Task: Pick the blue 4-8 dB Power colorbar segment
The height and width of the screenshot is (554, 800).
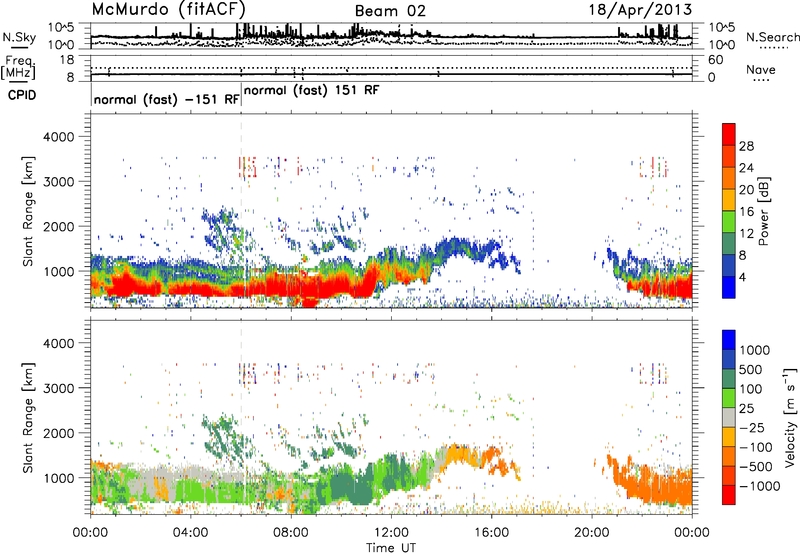Action: pyautogui.click(x=729, y=265)
